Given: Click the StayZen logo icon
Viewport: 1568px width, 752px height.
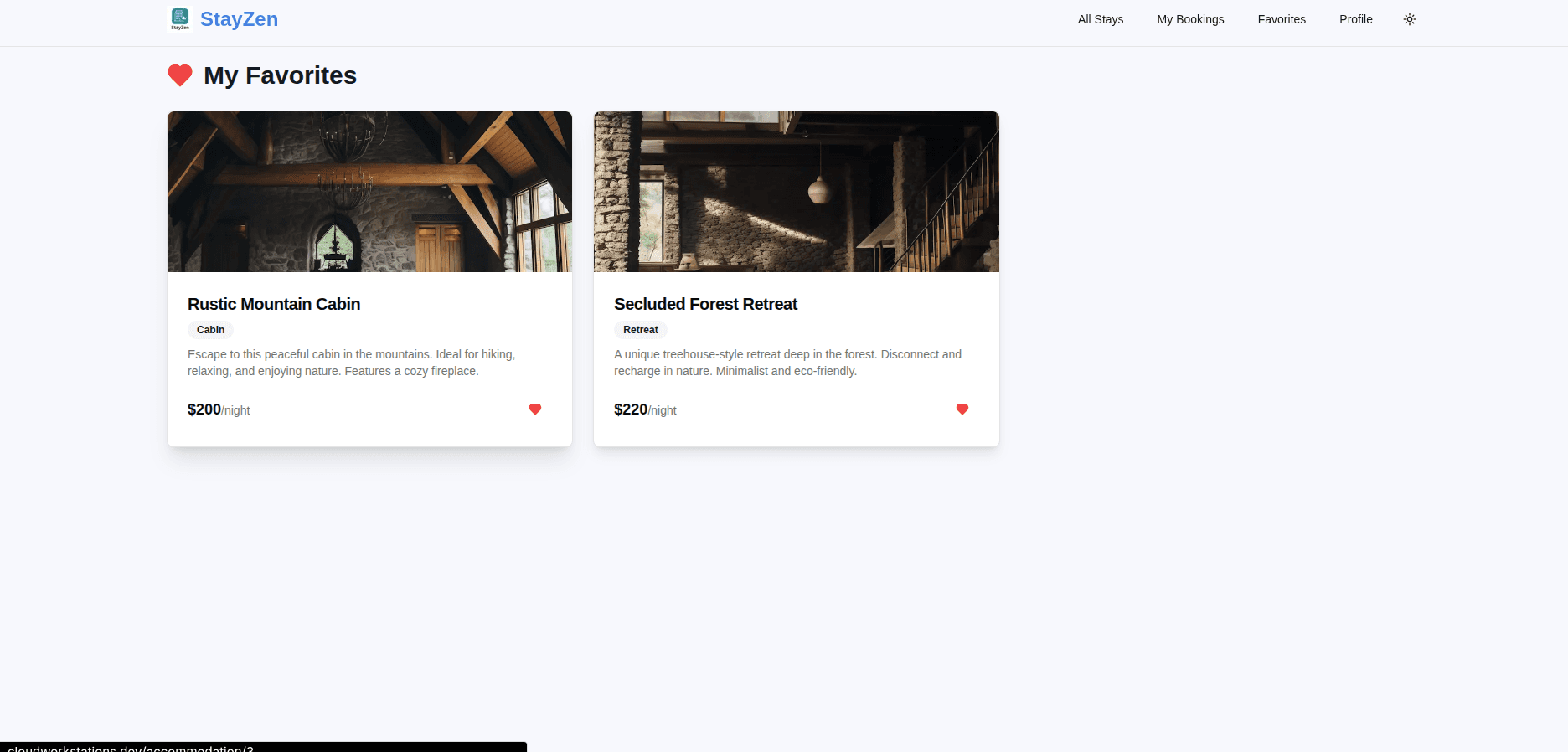Looking at the screenshot, I should (180, 19).
